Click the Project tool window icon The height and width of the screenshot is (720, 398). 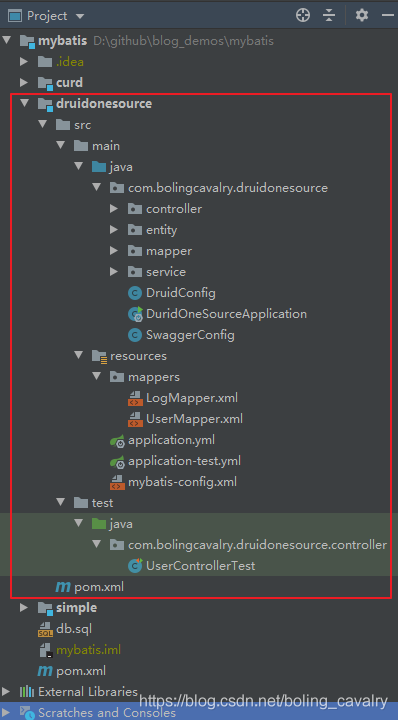(x=15, y=16)
